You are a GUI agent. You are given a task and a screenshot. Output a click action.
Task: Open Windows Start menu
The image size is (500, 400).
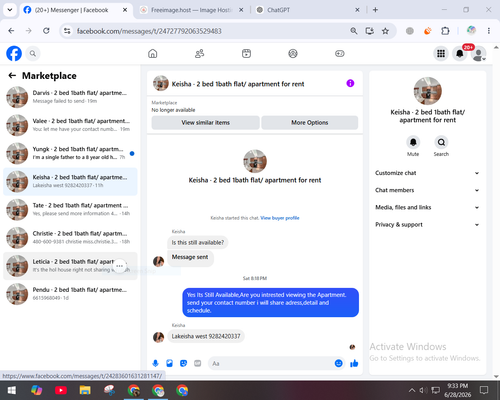pos(12,390)
